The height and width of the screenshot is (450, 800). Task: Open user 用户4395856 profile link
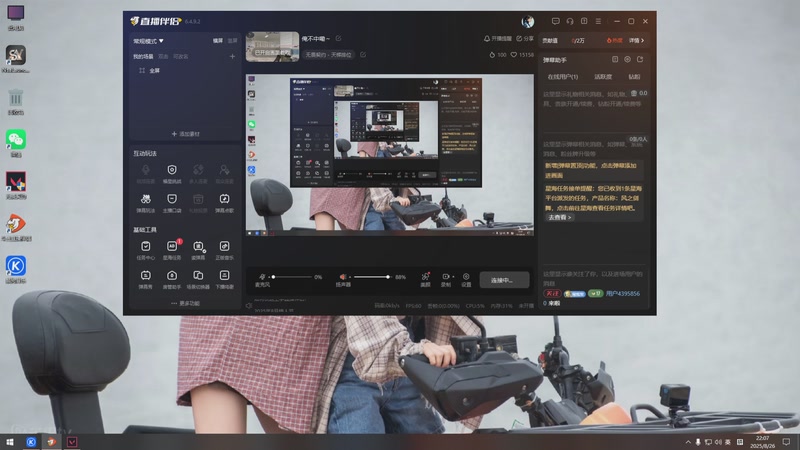coord(623,294)
